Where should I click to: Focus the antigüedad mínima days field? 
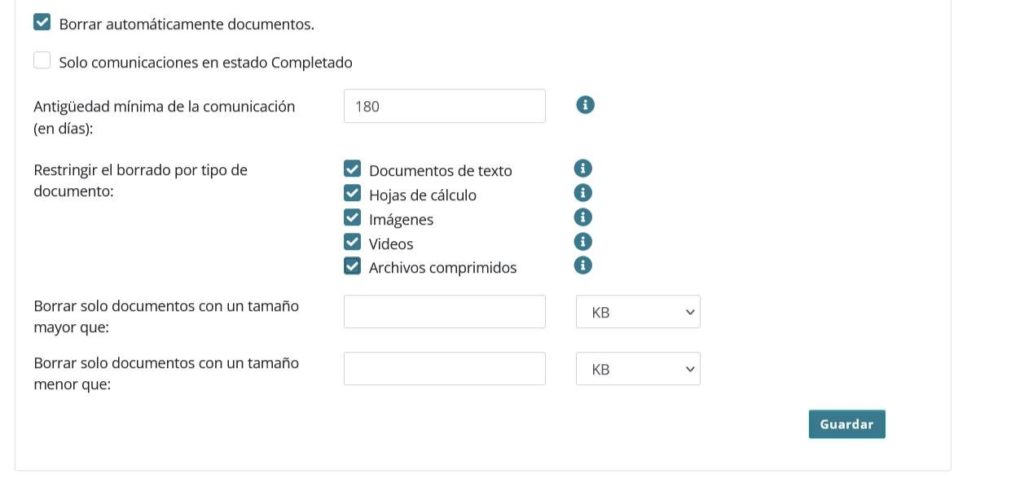click(x=444, y=106)
